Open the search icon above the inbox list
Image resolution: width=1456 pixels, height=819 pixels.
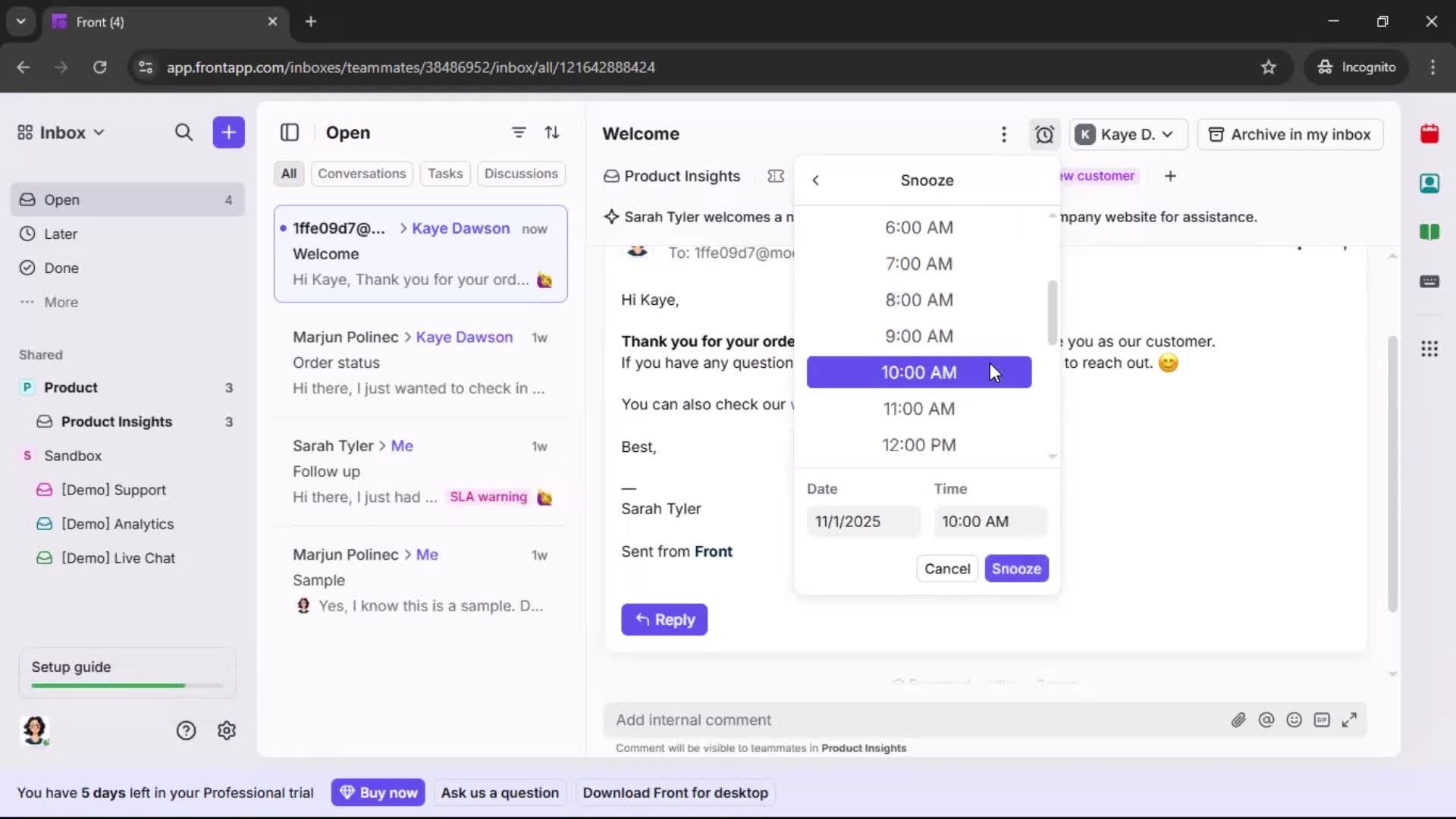[184, 132]
